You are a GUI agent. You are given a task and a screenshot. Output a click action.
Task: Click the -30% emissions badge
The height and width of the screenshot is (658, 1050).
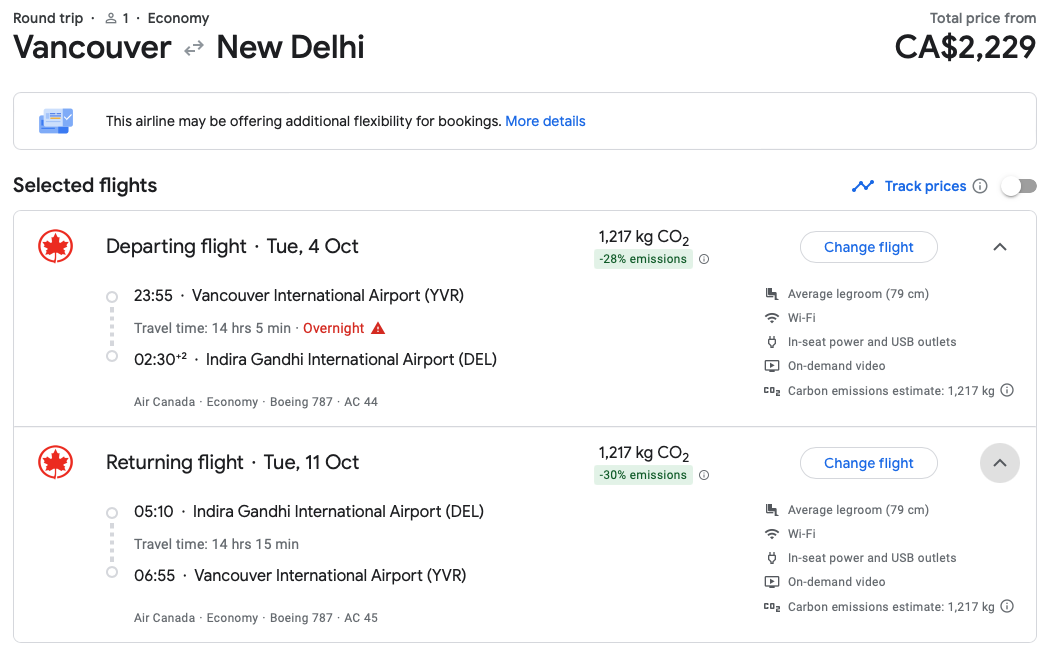click(x=643, y=475)
